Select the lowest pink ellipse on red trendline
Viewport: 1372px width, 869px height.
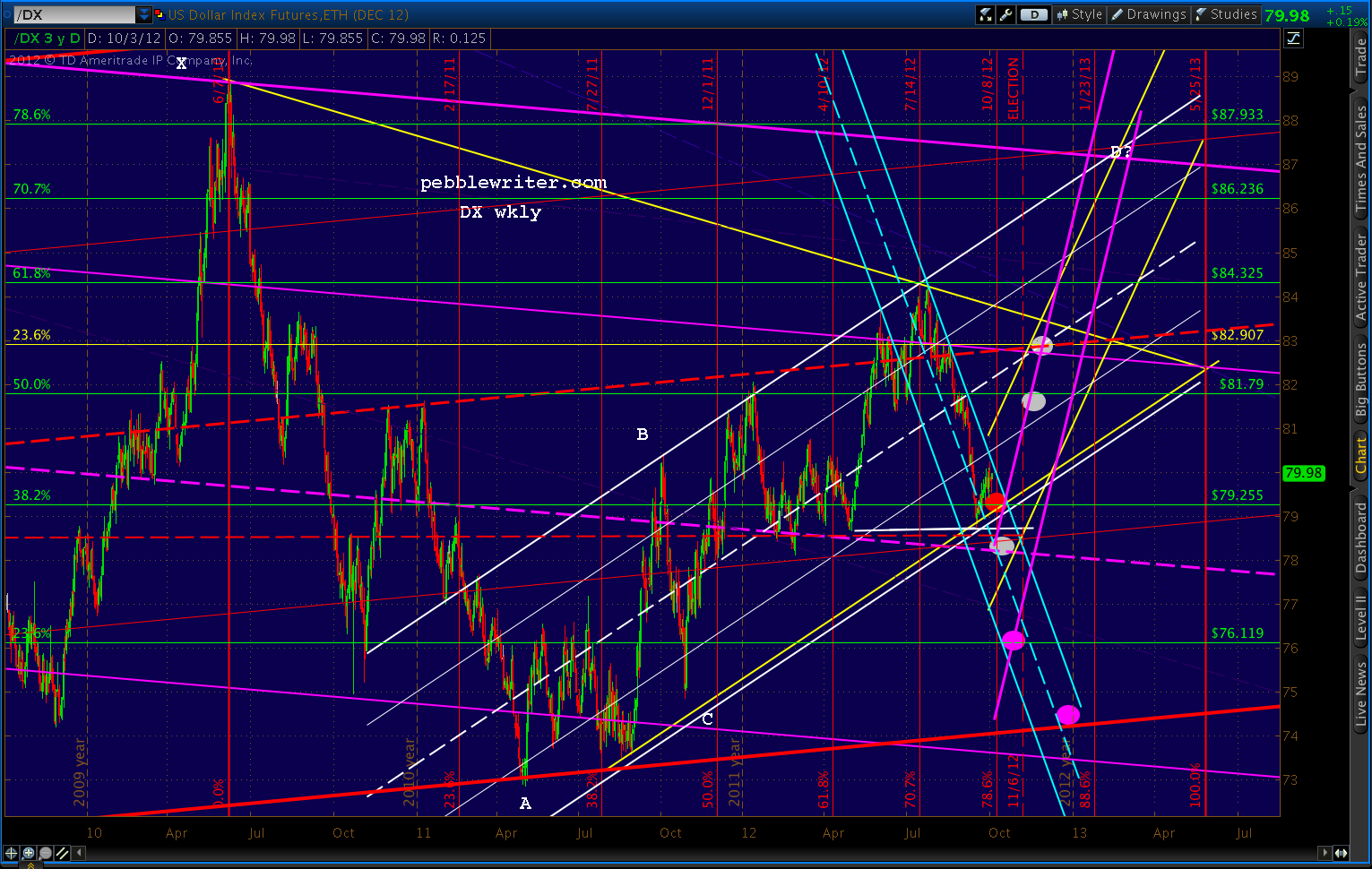(x=1067, y=714)
